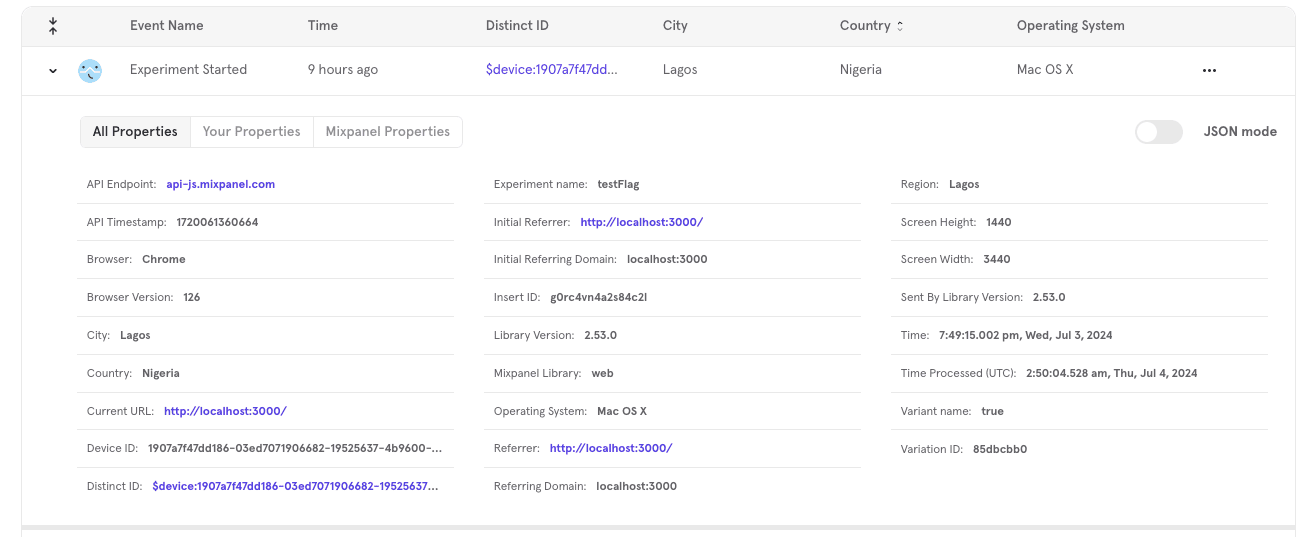Click Variant name value true
Viewport: 1316px width, 537px height.
pyautogui.click(x=992, y=411)
